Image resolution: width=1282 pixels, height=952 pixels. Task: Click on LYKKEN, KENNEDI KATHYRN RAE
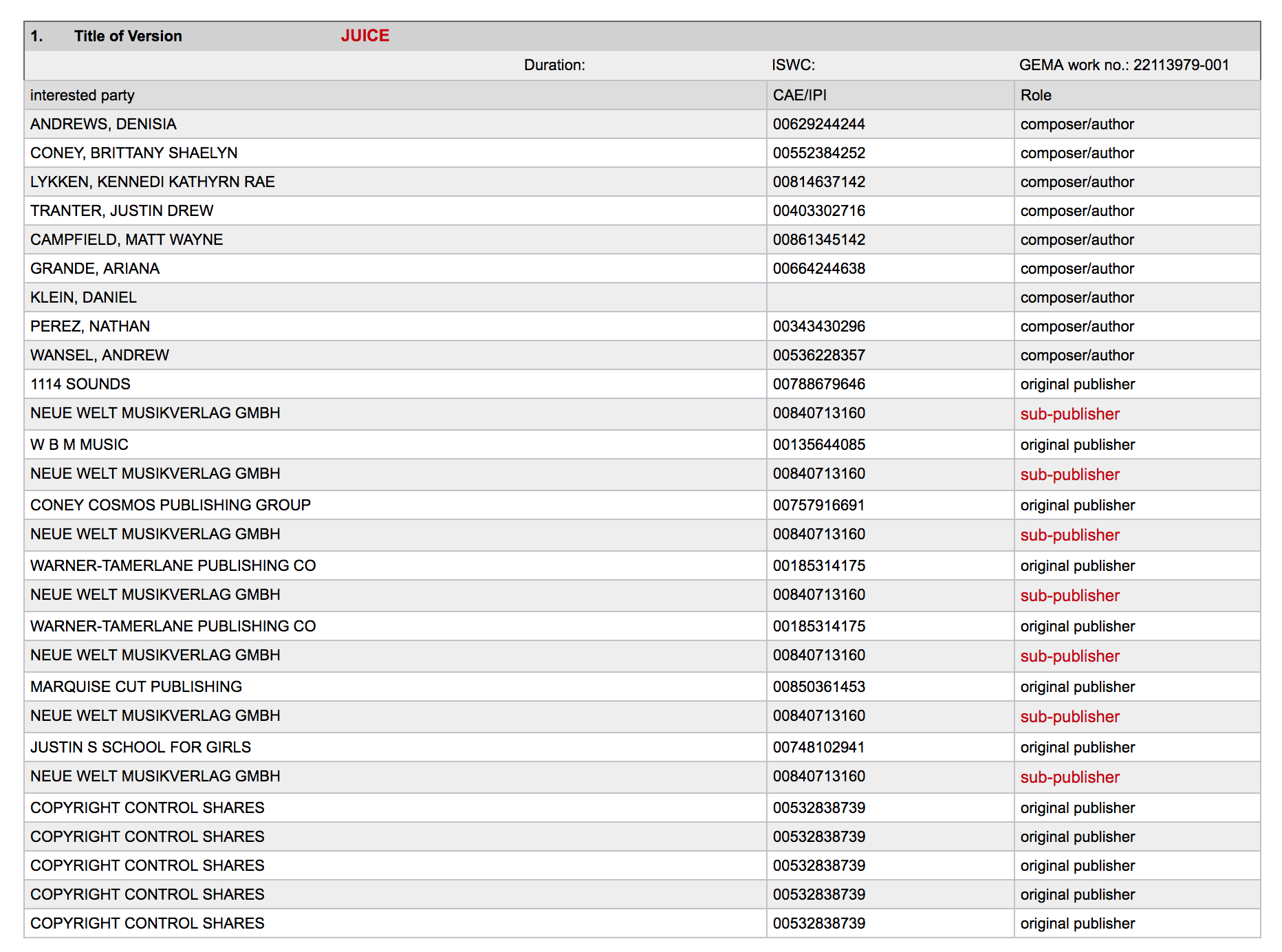tap(153, 182)
